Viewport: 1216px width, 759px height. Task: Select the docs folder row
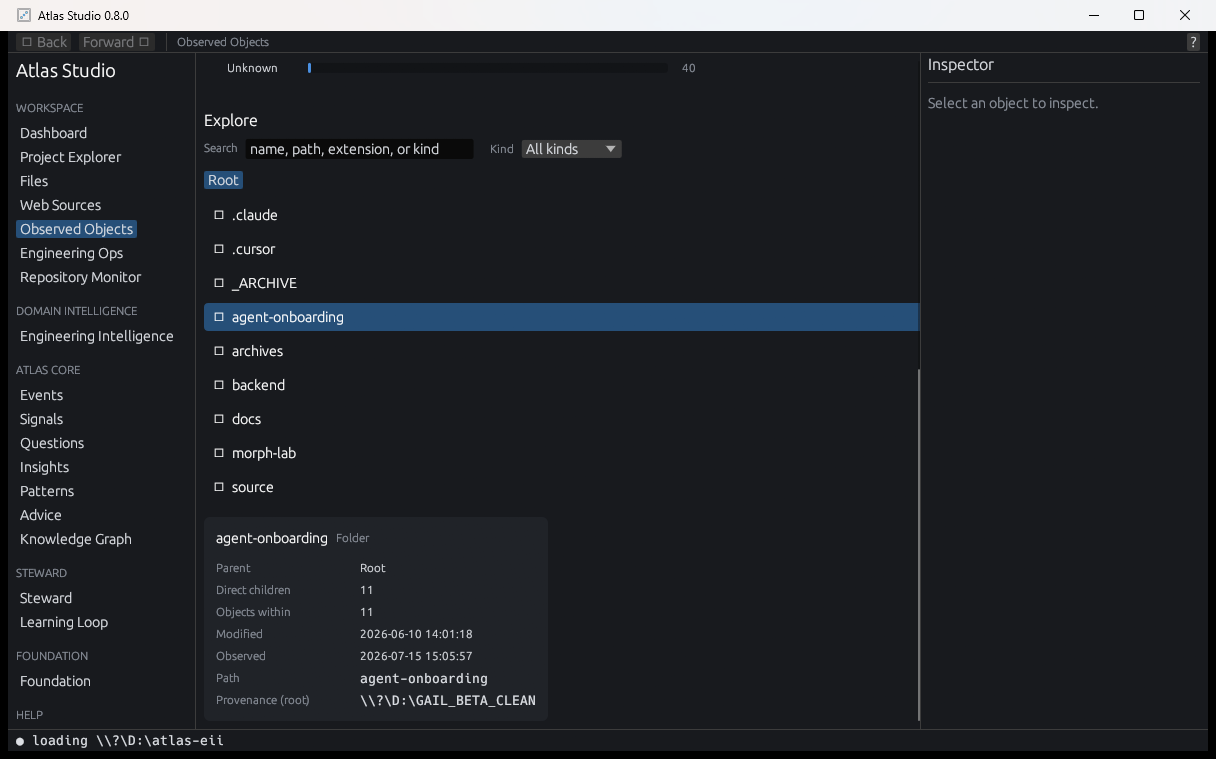click(x=561, y=419)
